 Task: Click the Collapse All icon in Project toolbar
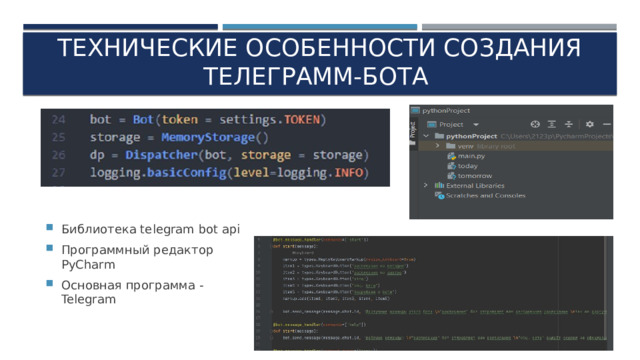pyautogui.click(x=569, y=124)
